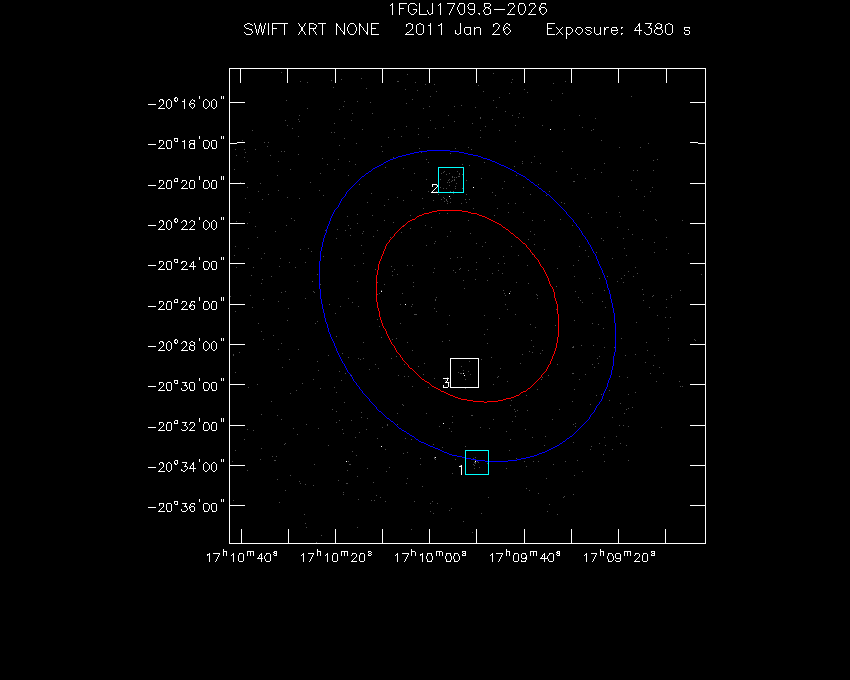Click the declination label -20°16'00"
Image resolution: width=850 pixels, height=680 pixels.
186,104
